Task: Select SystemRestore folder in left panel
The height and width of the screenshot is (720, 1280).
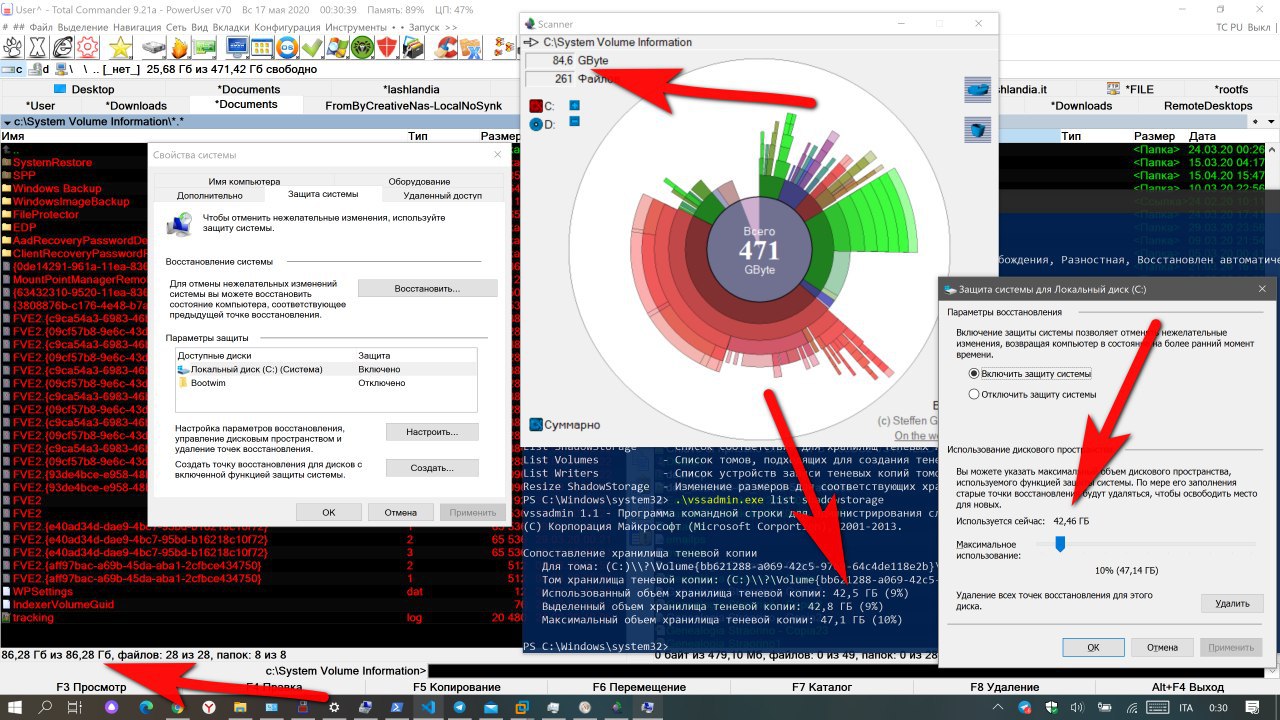Action: [52, 162]
